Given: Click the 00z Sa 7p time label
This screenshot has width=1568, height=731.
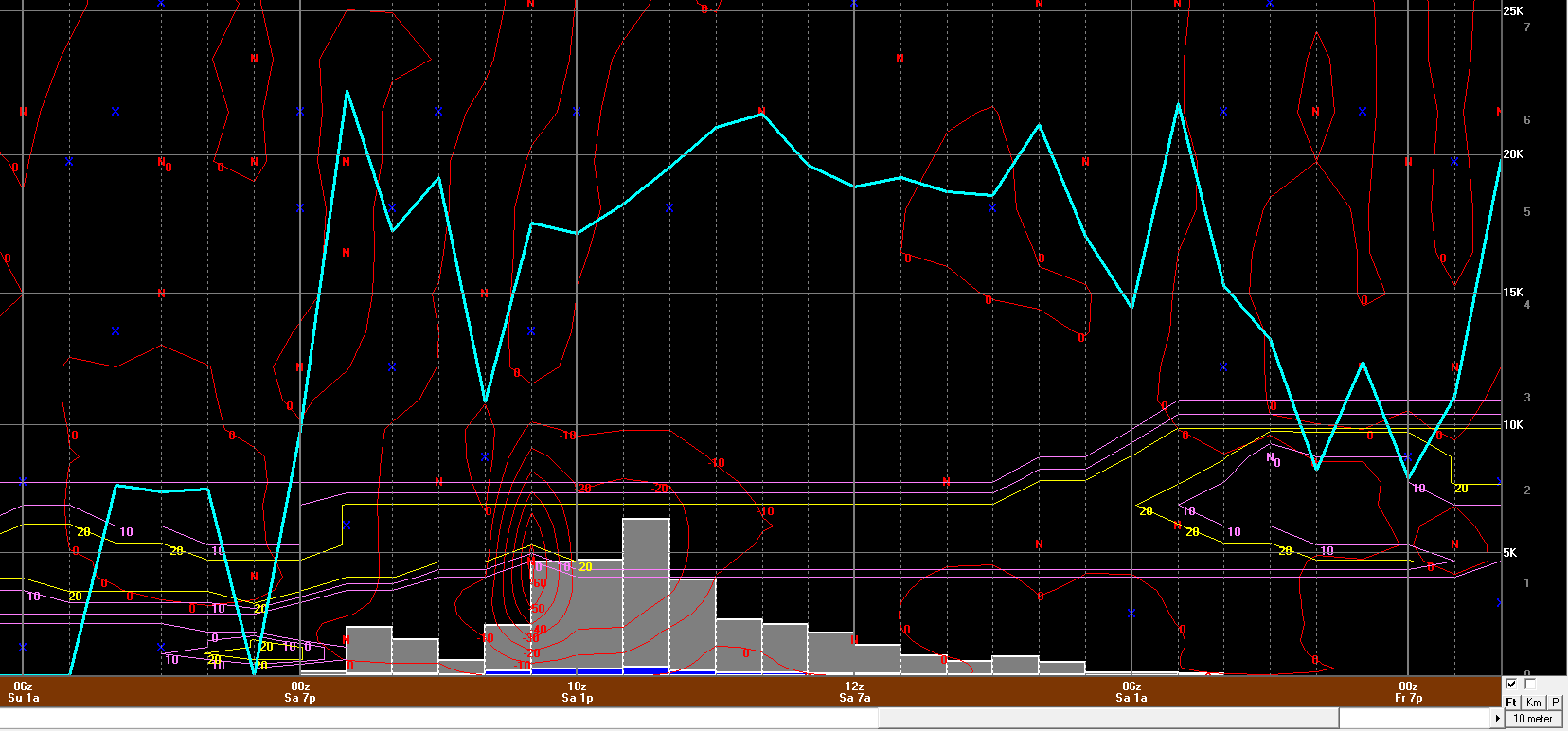Looking at the screenshot, I should [x=300, y=692].
